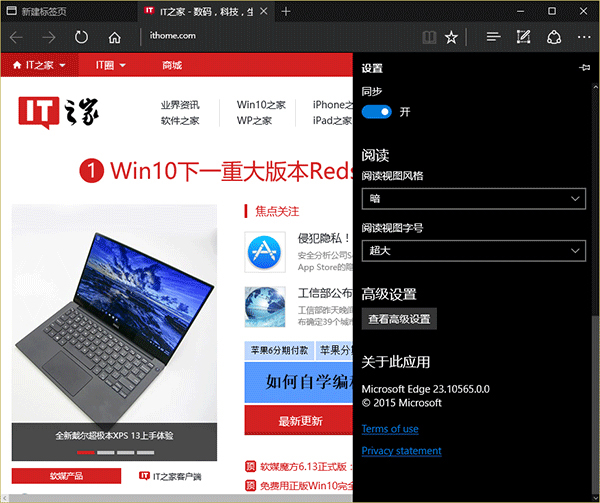Make a web note with pen icon
This screenshot has width=600, height=503.
[523, 37]
